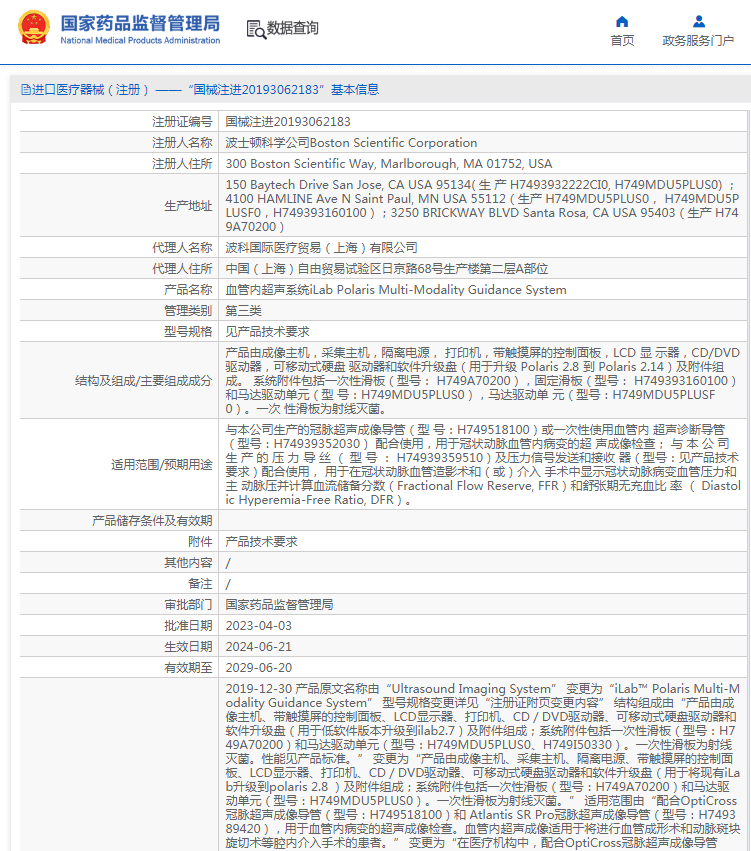Click the 生产地址 label

[x=188, y=206]
